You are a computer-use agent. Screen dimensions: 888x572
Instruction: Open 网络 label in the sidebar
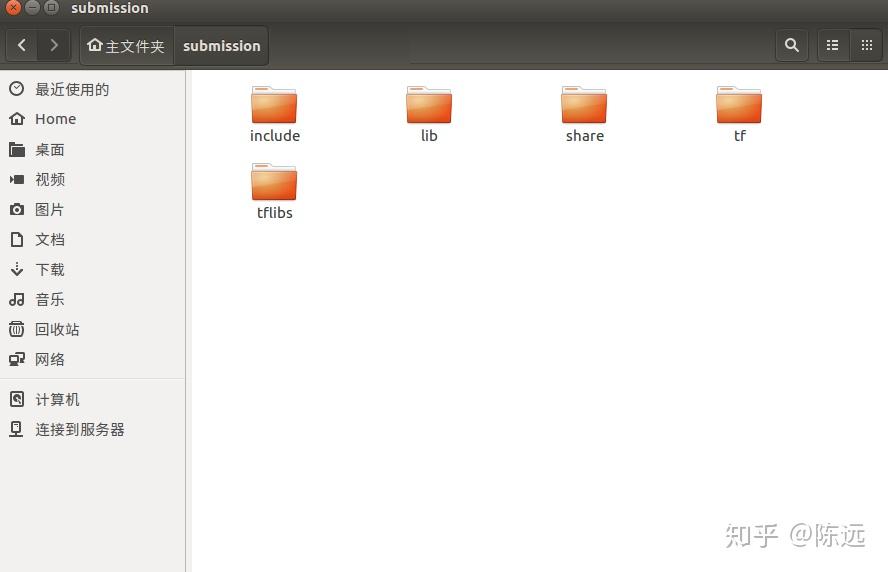pos(50,359)
